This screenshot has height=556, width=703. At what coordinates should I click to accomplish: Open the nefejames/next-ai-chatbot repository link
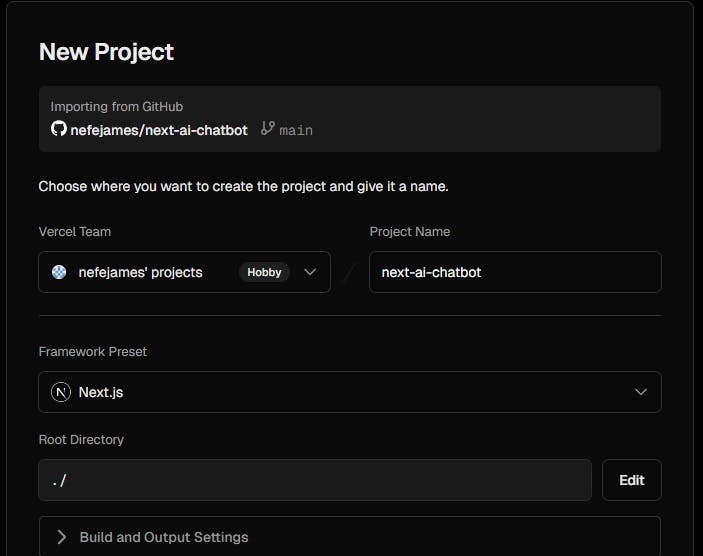pos(158,130)
